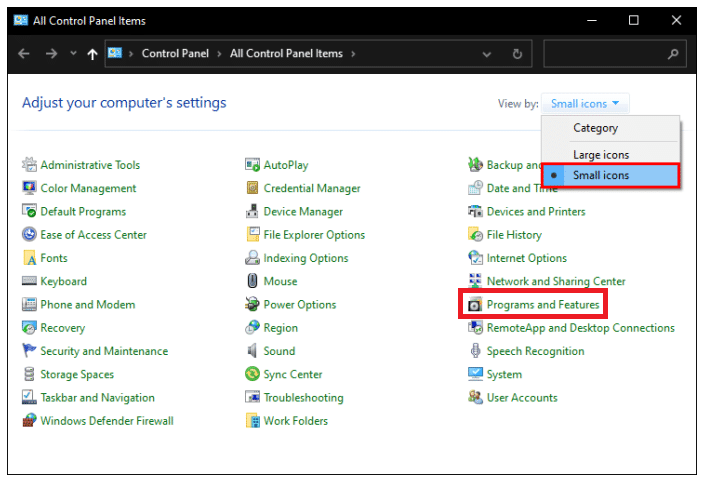Click the AutoPlay icon

[x=253, y=165]
